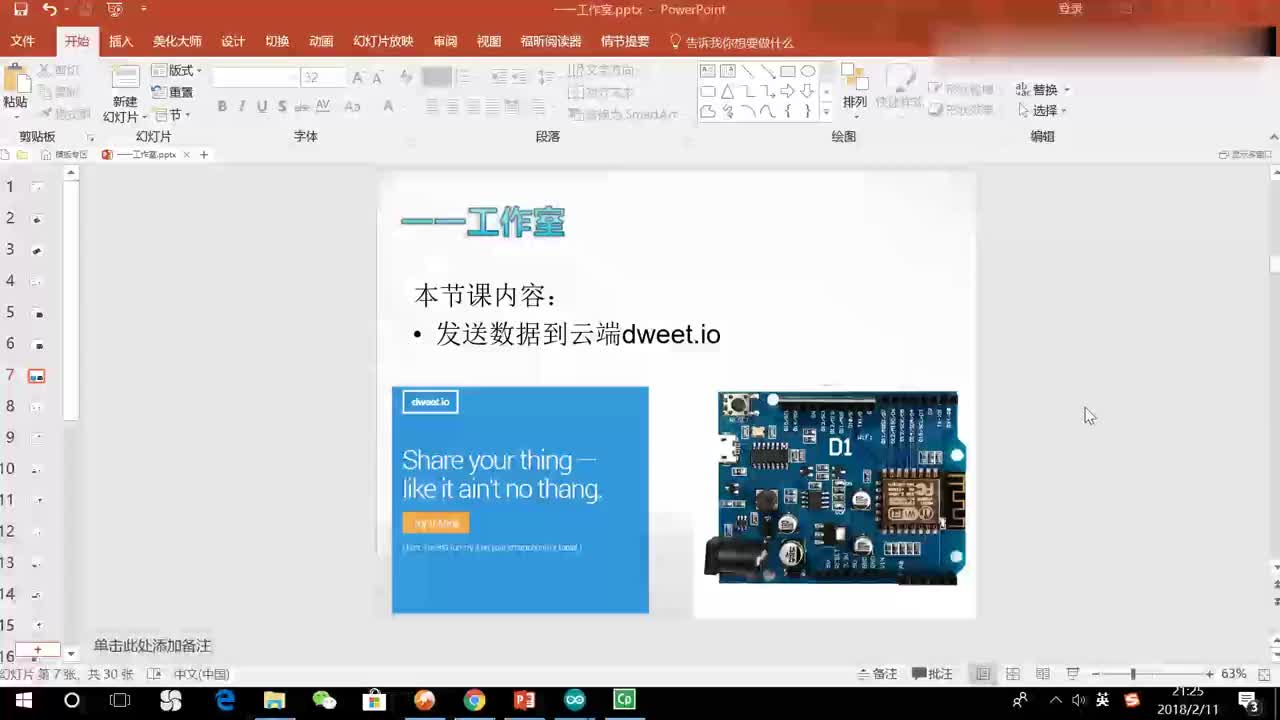This screenshot has height=720, width=1280.
Task: Select the triangle shape in the gallery
Action: coord(728,91)
